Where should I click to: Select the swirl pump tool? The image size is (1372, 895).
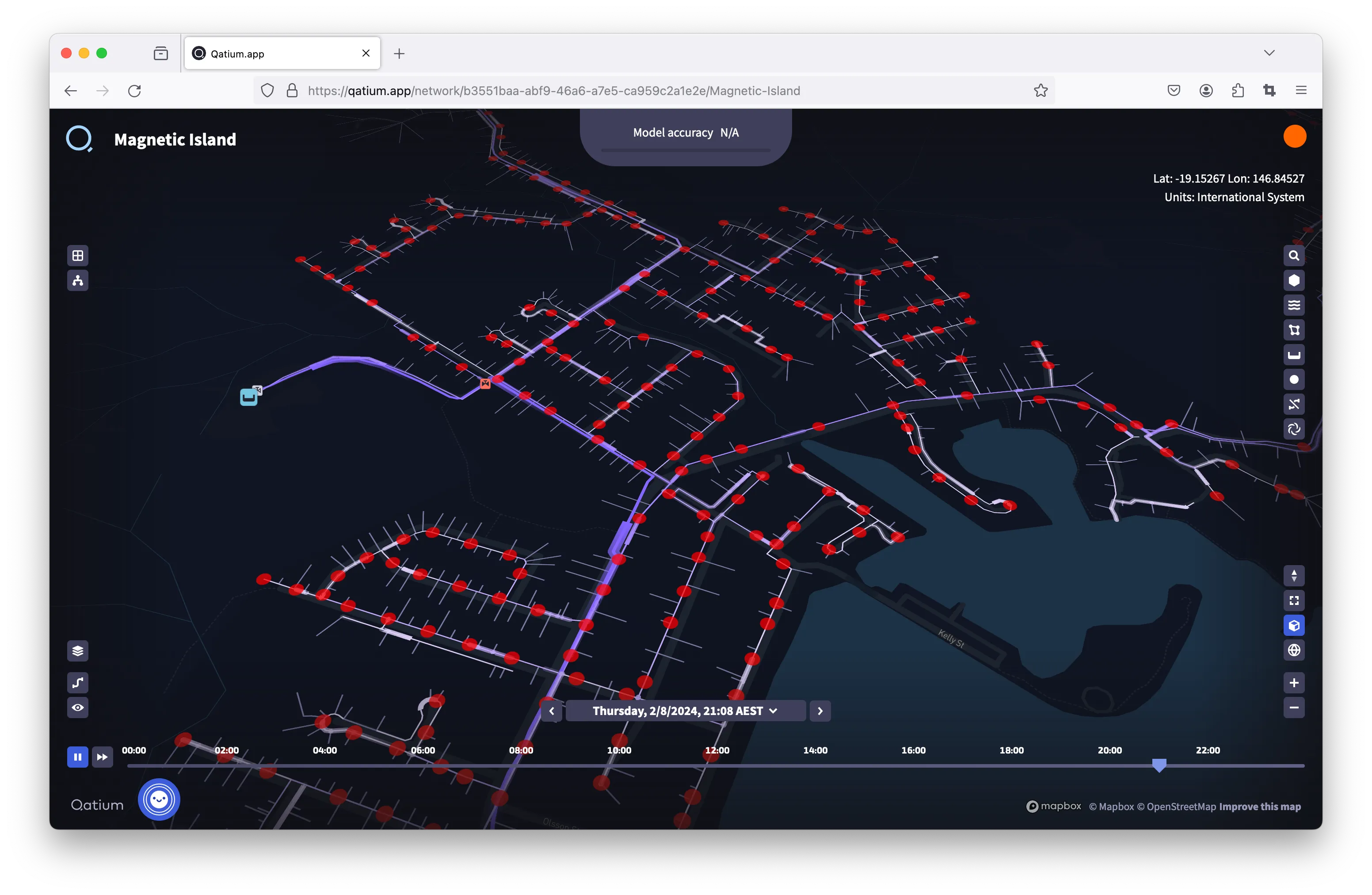coord(1294,430)
